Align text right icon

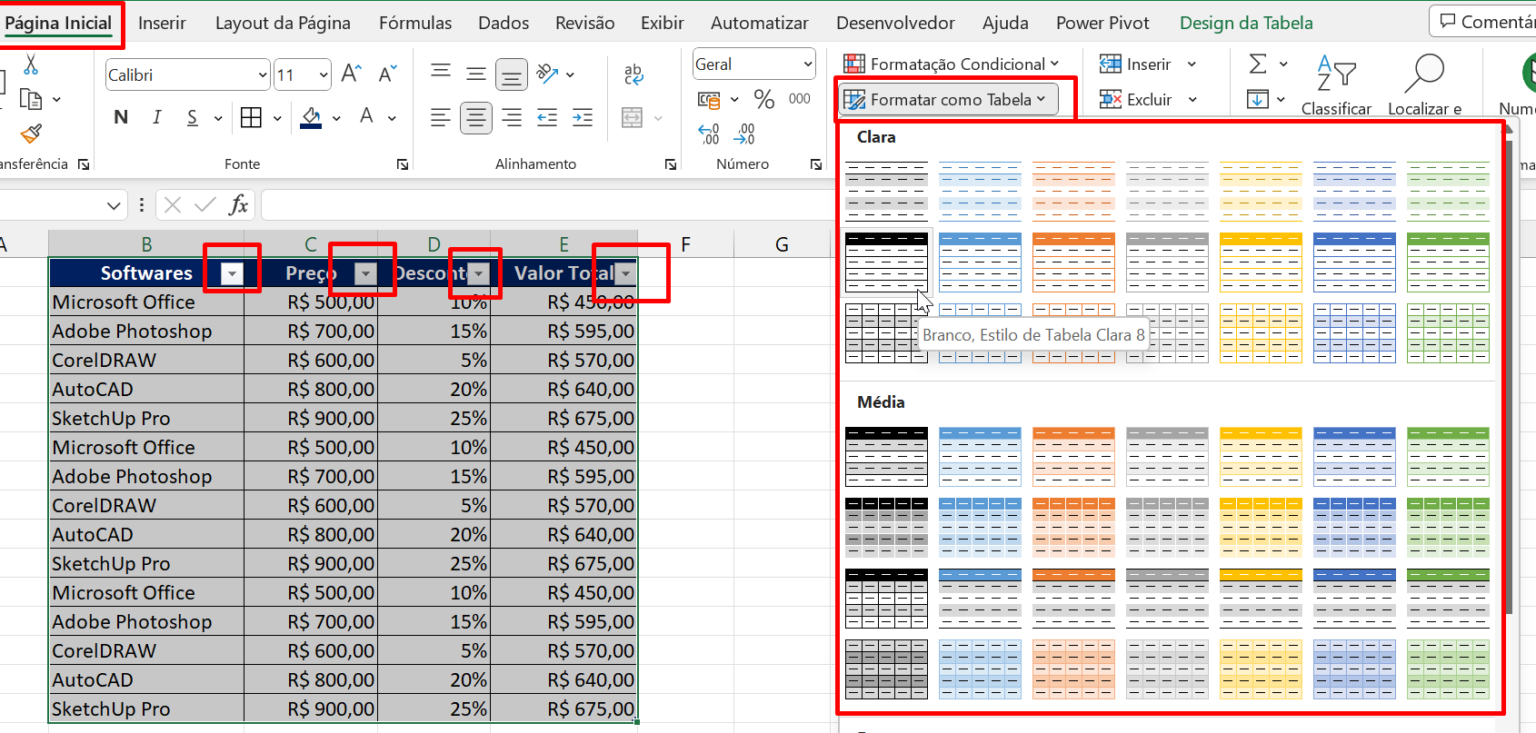click(x=512, y=118)
